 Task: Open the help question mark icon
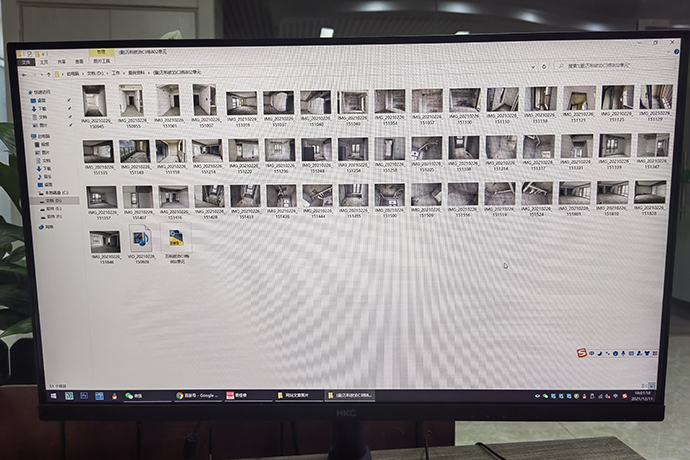tap(676, 52)
